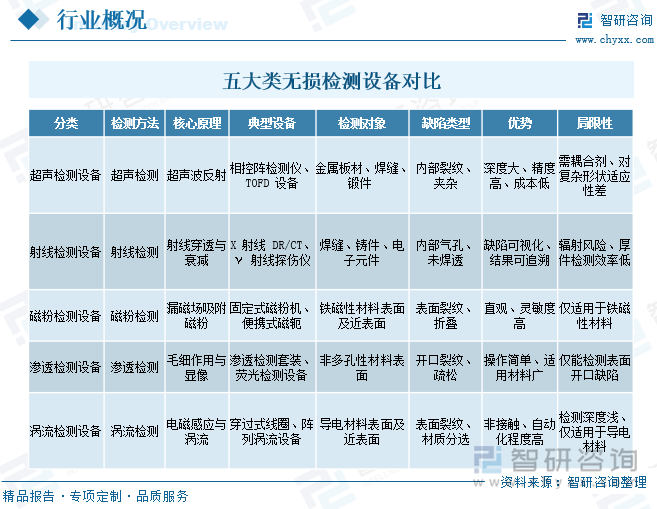Click the 漏磁场吸附磁粉 cell
Image resolution: width=657 pixels, height=509 pixels.
(x=197, y=315)
